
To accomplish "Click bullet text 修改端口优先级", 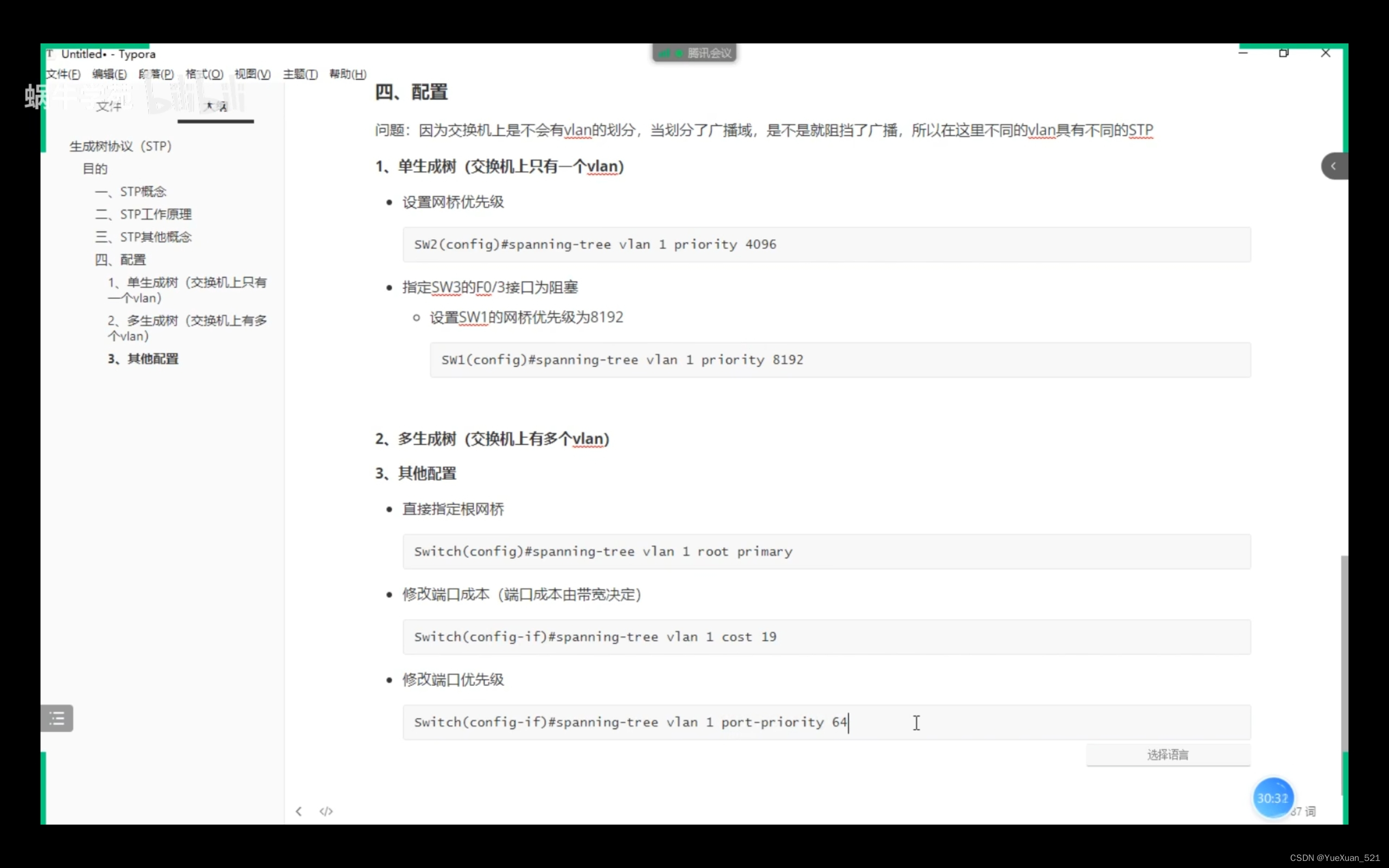I will (453, 680).
